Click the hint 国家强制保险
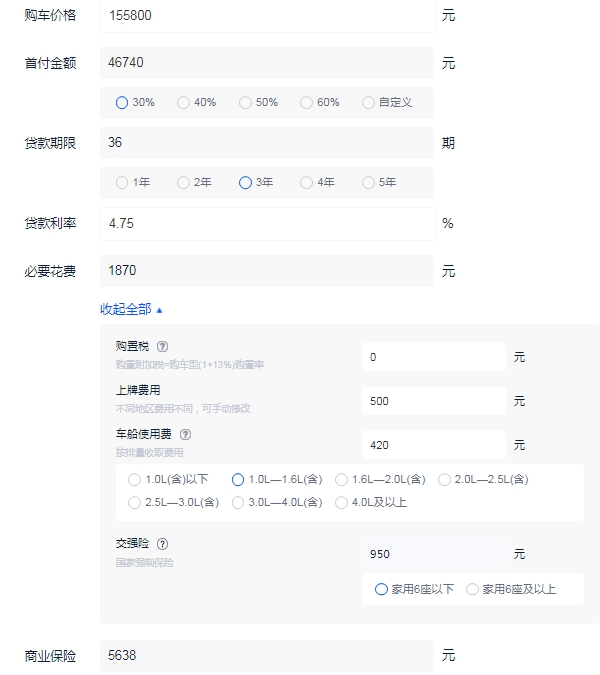Image resolution: width=600 pixels, height=675 pixels. 145,563
